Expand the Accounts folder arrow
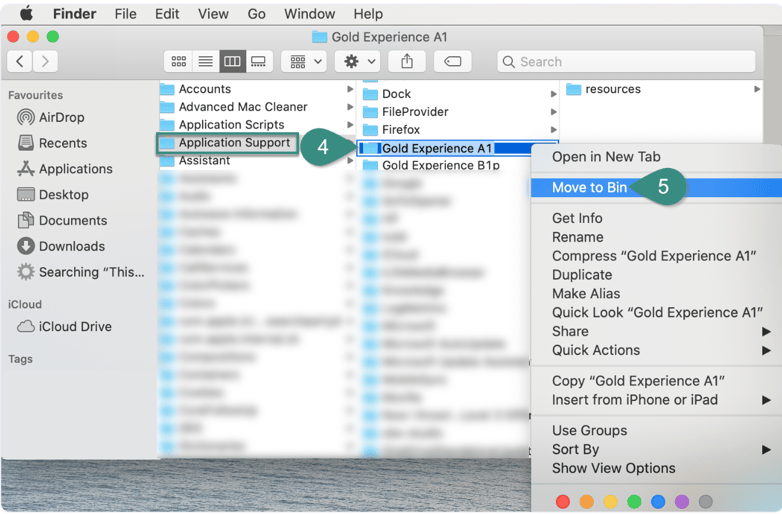This screenshot has width=782, height=514. [x=350, y=89]
